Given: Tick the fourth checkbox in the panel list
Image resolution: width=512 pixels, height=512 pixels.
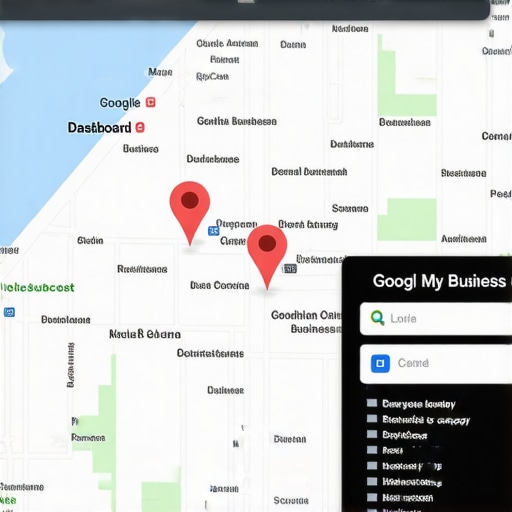Looking at the screenshot, I should click(x=372, y=450).
